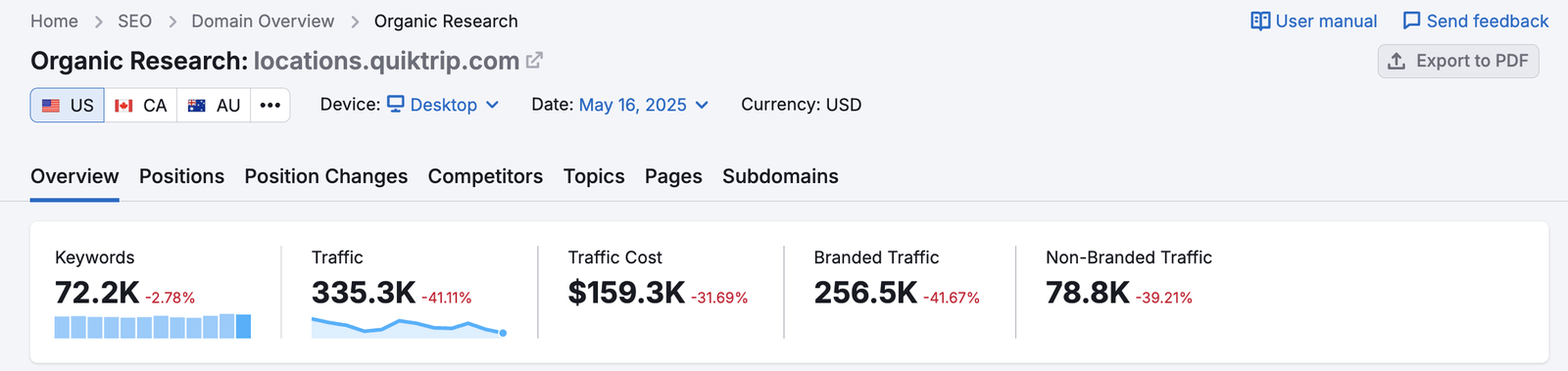Go to the Position Changes tab

point(326,176)
